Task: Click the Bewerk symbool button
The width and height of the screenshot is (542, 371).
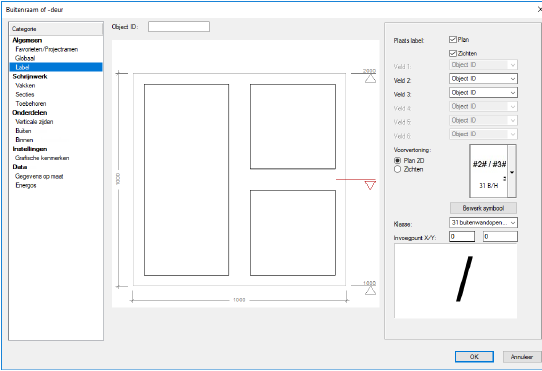Action: (483, 208)
